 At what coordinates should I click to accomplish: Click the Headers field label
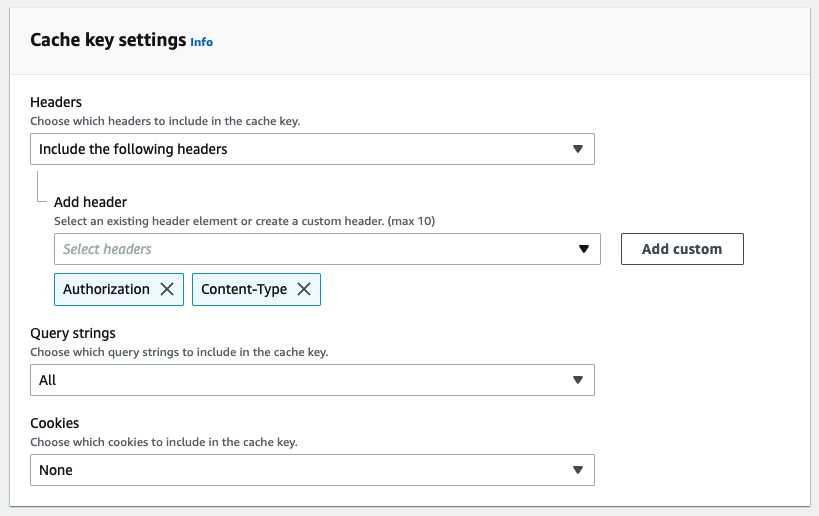(56, 102)
